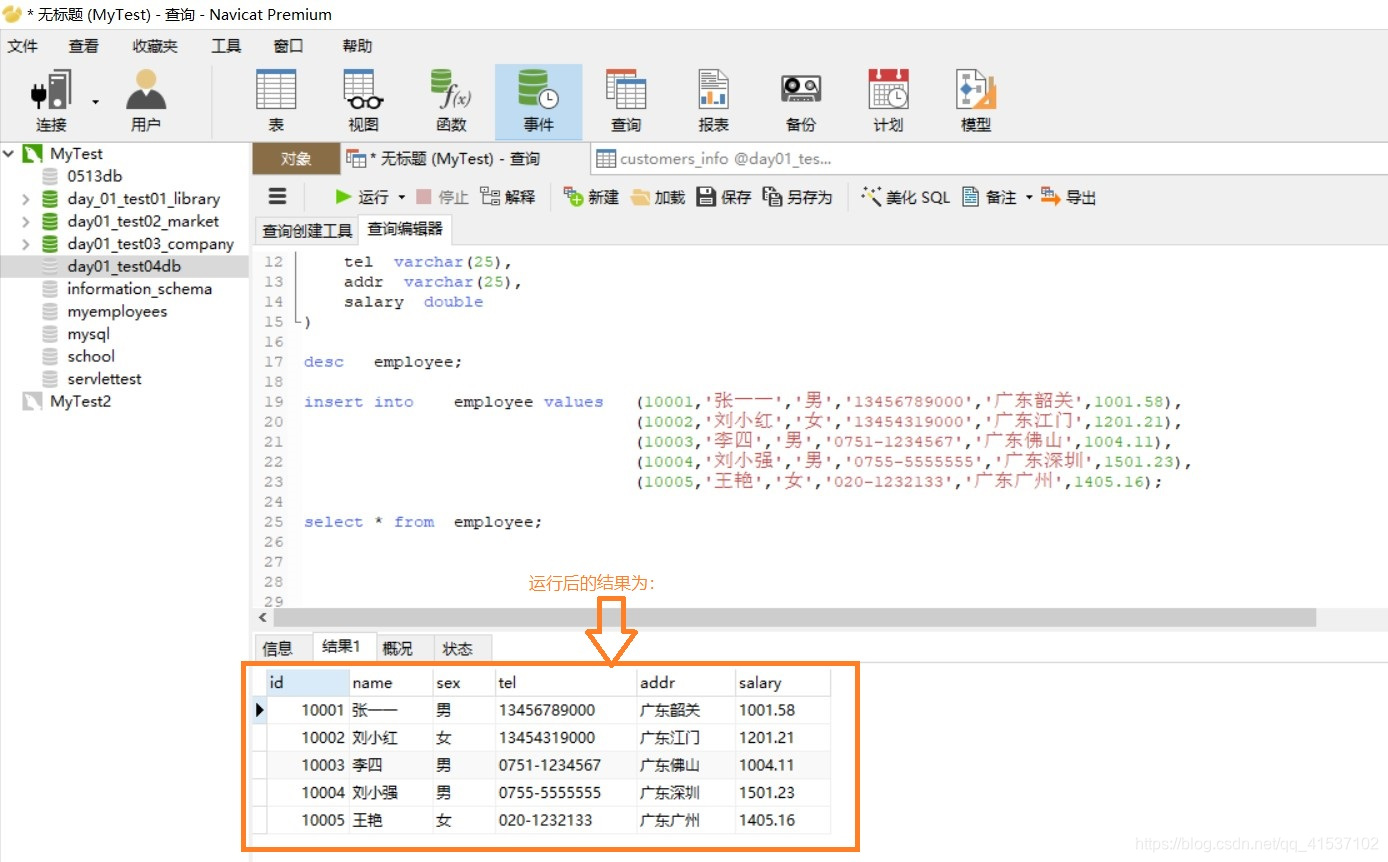This screenshot has width=1388, height=862.
Task: Open dropdown arrow next to 备注
Action: pyautogui.click(x=1028, y=197)
